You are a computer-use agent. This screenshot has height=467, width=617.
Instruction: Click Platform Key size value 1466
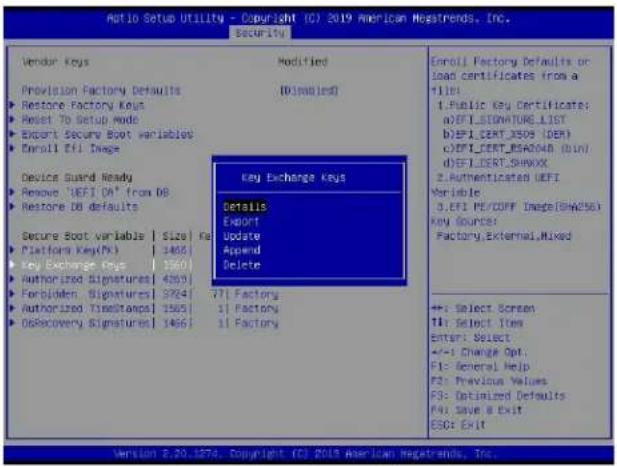(x=174, y=250)
